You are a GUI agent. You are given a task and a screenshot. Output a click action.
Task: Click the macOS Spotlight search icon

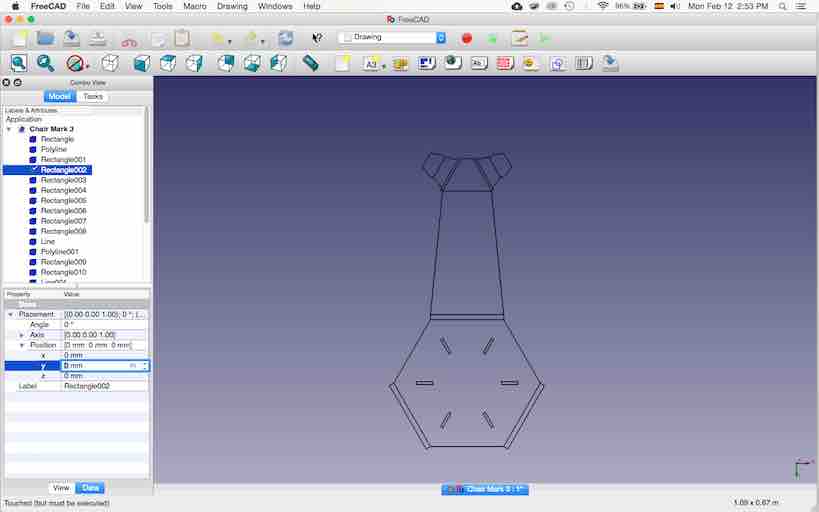coord(782,6)
